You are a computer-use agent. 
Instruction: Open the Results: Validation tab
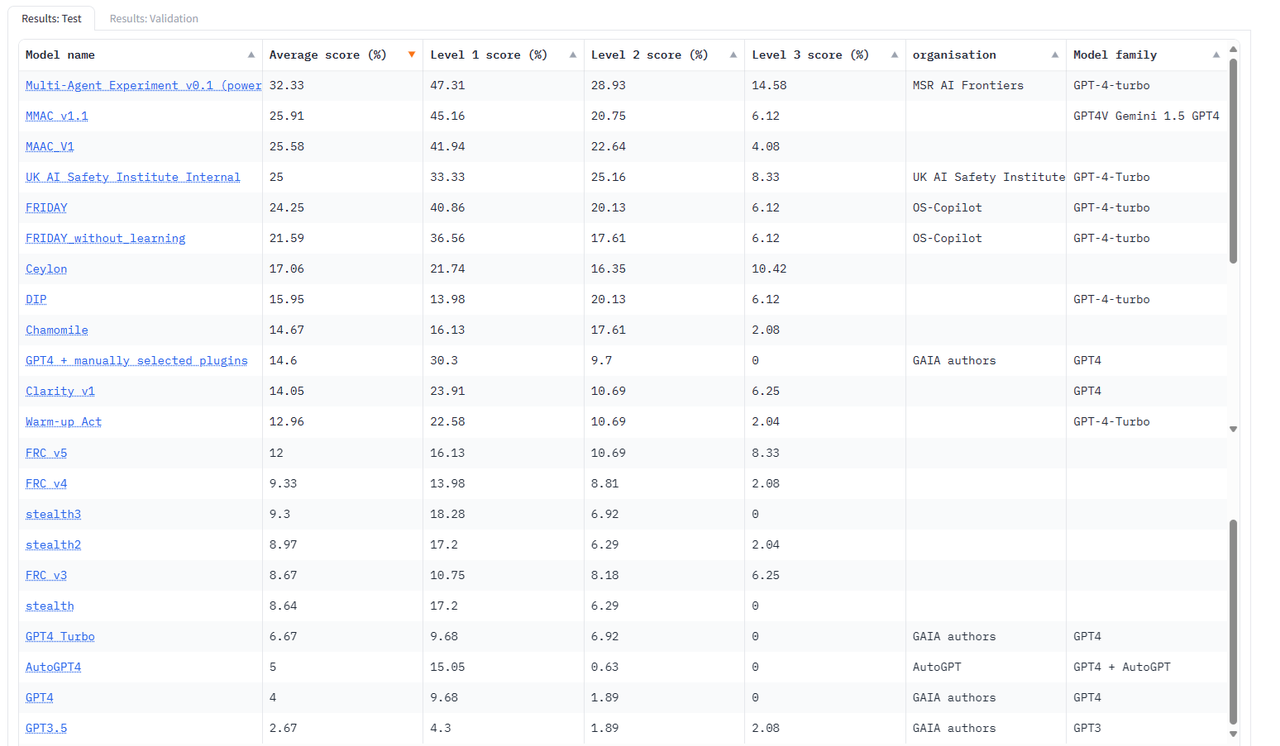[154, 18]
